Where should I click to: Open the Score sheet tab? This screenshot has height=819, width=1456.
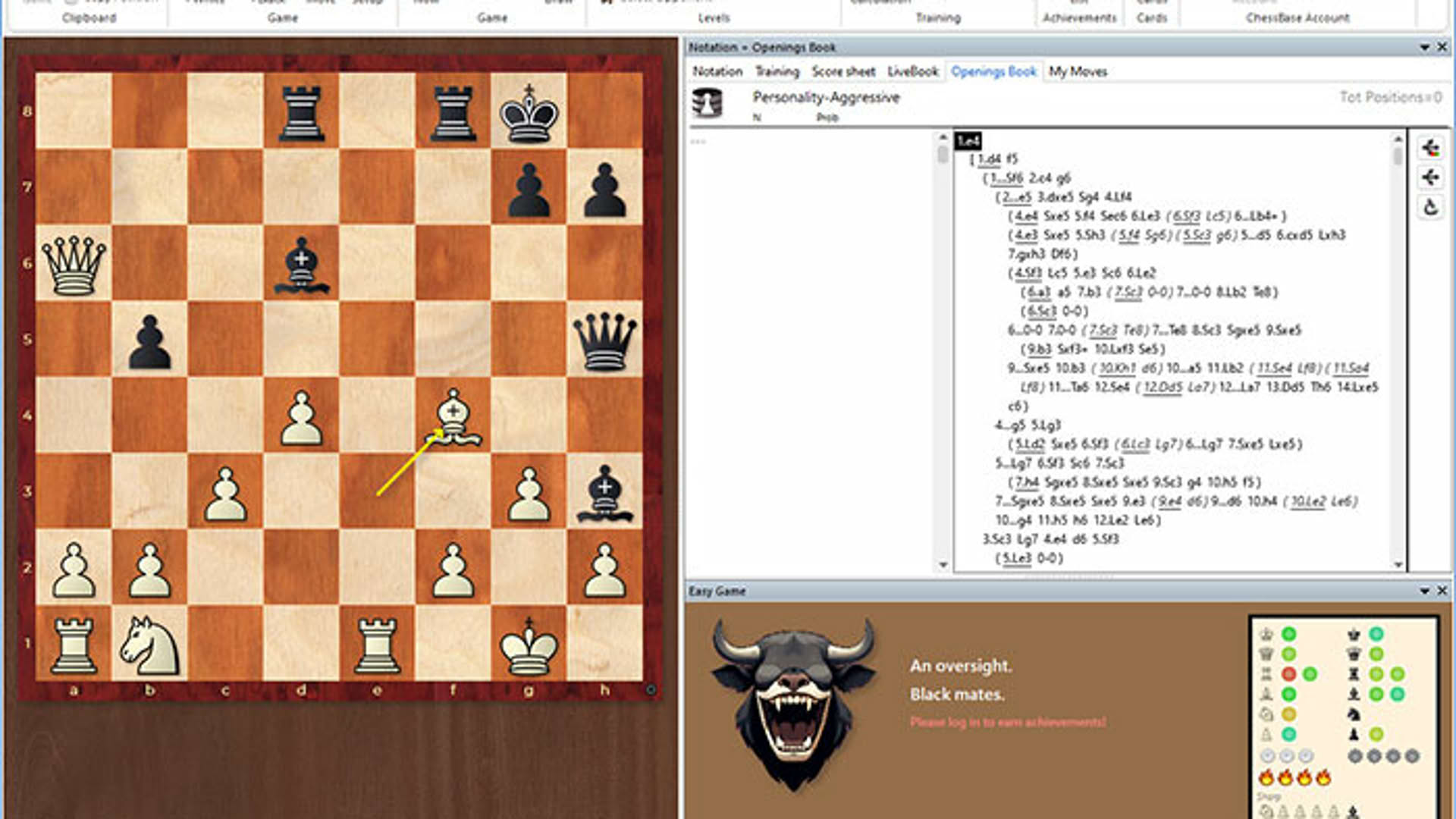pyautogui.click(x=843, y=71)
